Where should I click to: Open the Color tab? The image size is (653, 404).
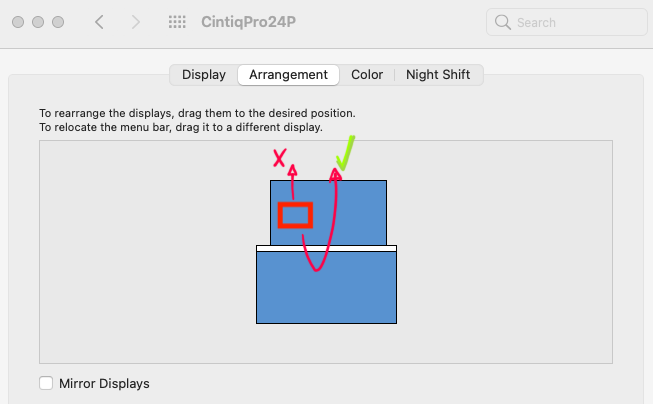point(367,74)
